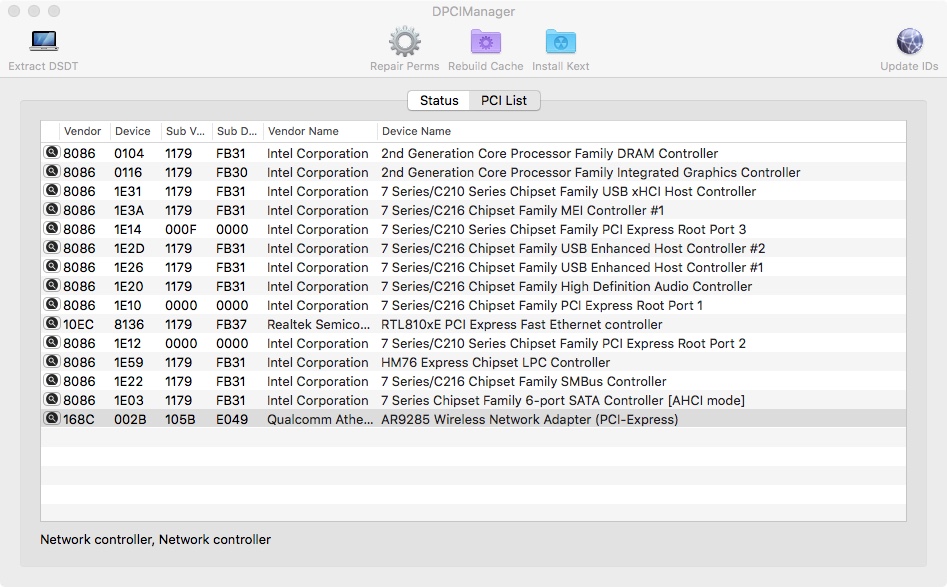The image size is (947, 587).
Task: Select 'High Definition Audio Controller' device name
Action: click(567, 286)
